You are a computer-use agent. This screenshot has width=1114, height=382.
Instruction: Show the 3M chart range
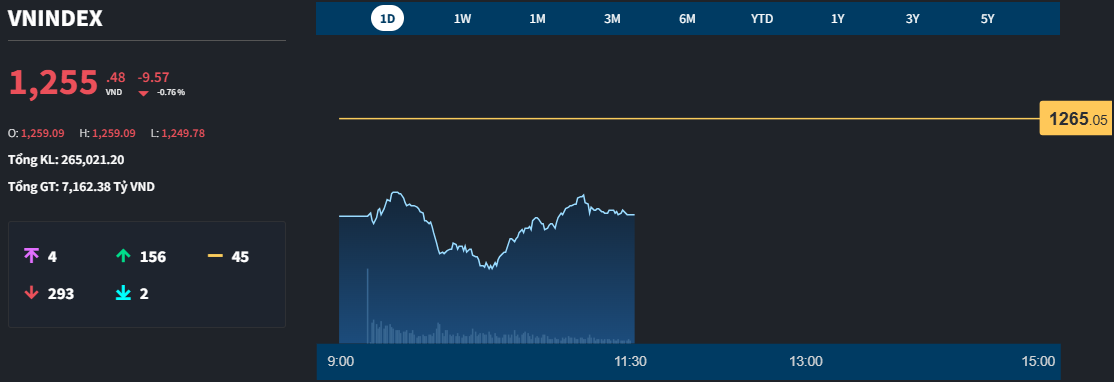coord(612,19)
